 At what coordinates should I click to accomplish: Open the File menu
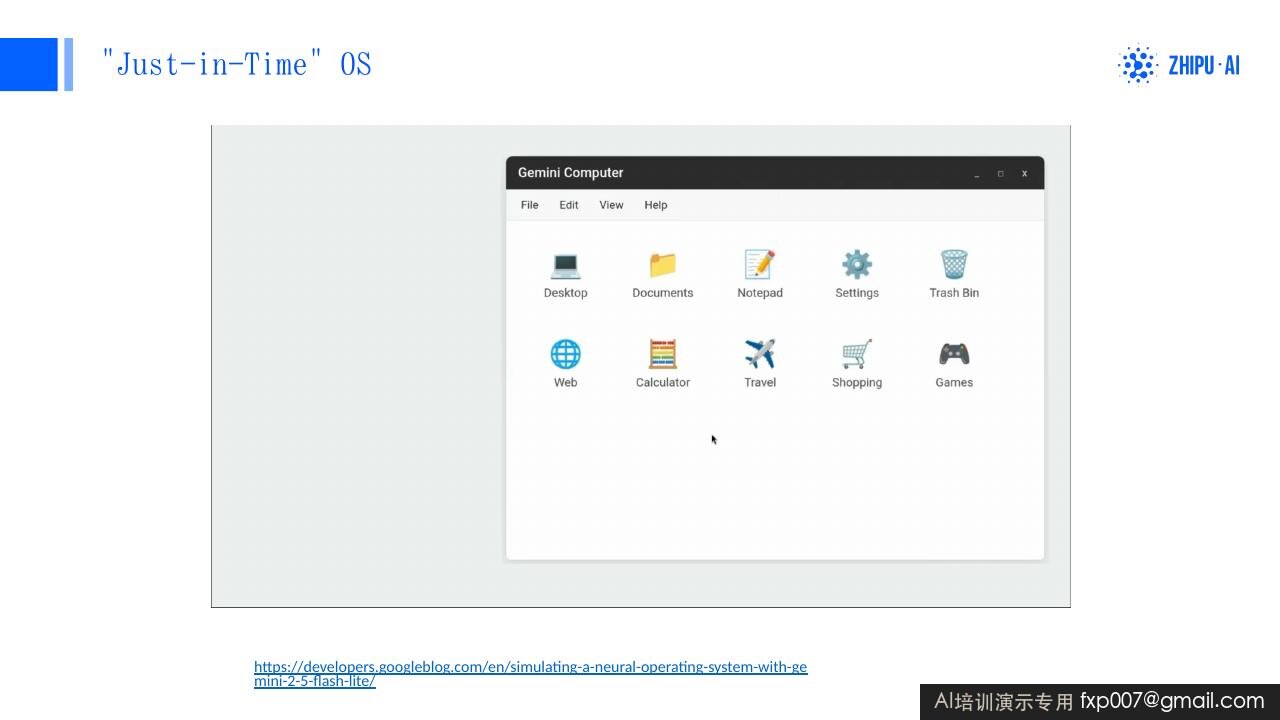[x=530, y=205]
